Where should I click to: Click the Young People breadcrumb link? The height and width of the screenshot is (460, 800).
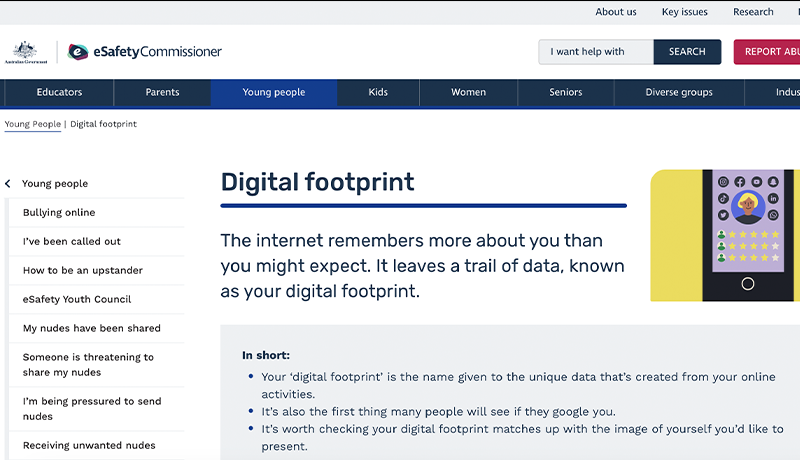[x=32, y=125]
